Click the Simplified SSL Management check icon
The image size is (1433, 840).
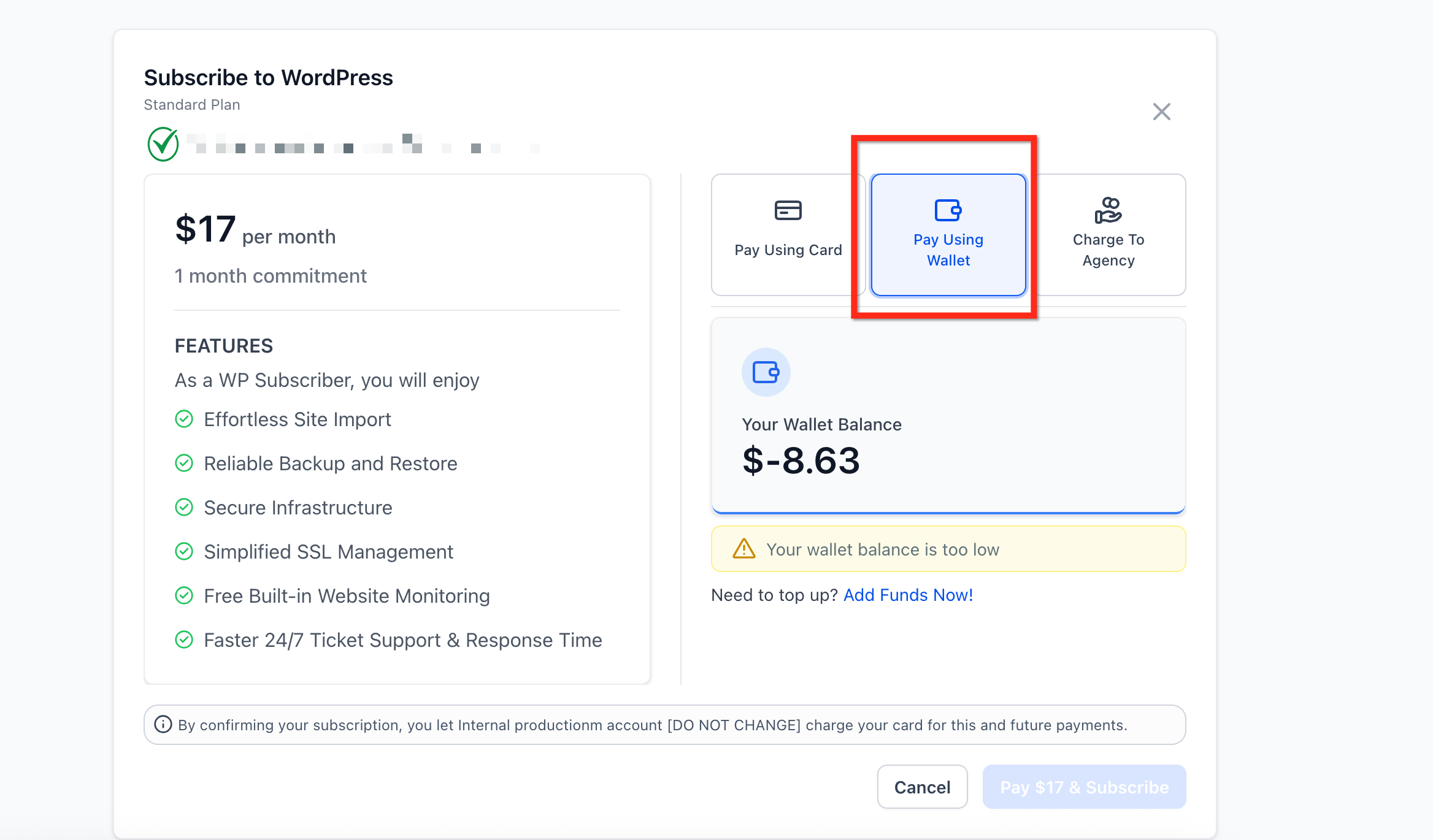(x=184, y=551)
